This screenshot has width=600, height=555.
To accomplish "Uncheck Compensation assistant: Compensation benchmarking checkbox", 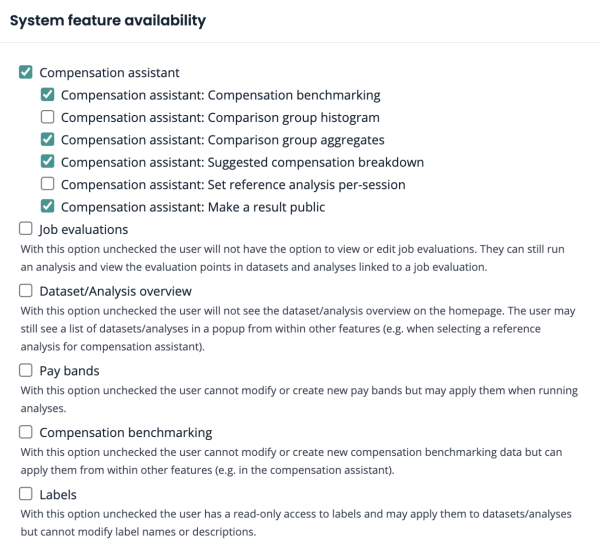I will pyautogui.click(x=48, y=95).
